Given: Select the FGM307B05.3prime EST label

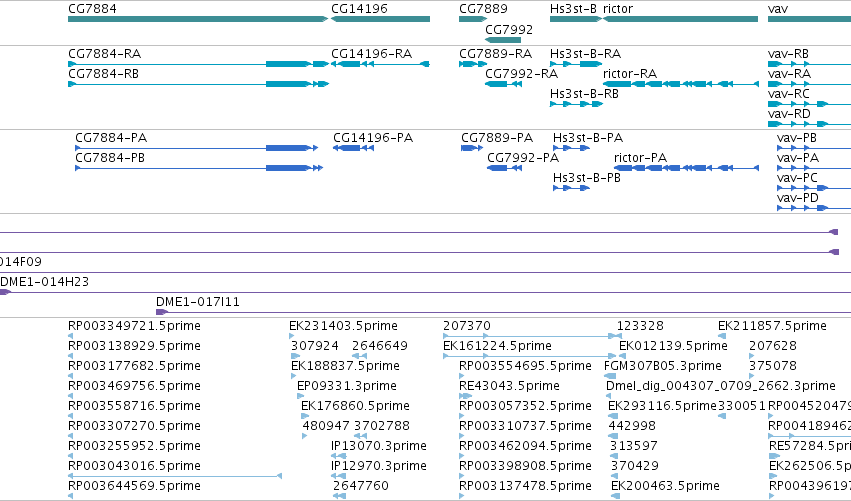Looking at the screenshot, I should 663,366.
